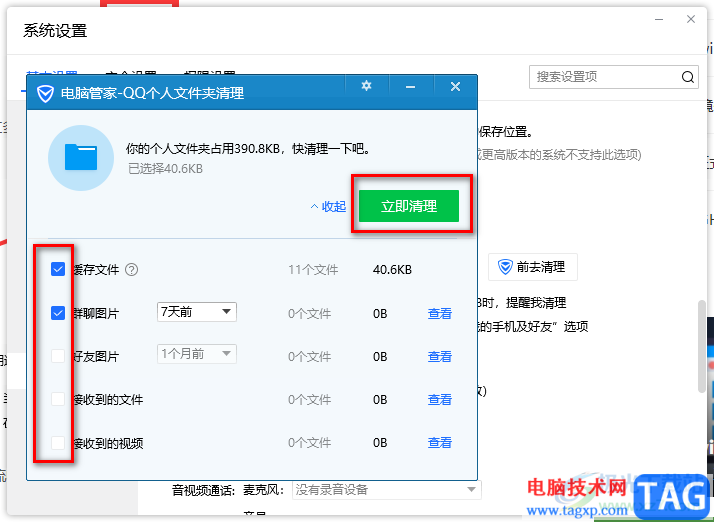Click the 搜索设置项 search field
This screenshot has width=714, height=522.
tap(613, 77)
